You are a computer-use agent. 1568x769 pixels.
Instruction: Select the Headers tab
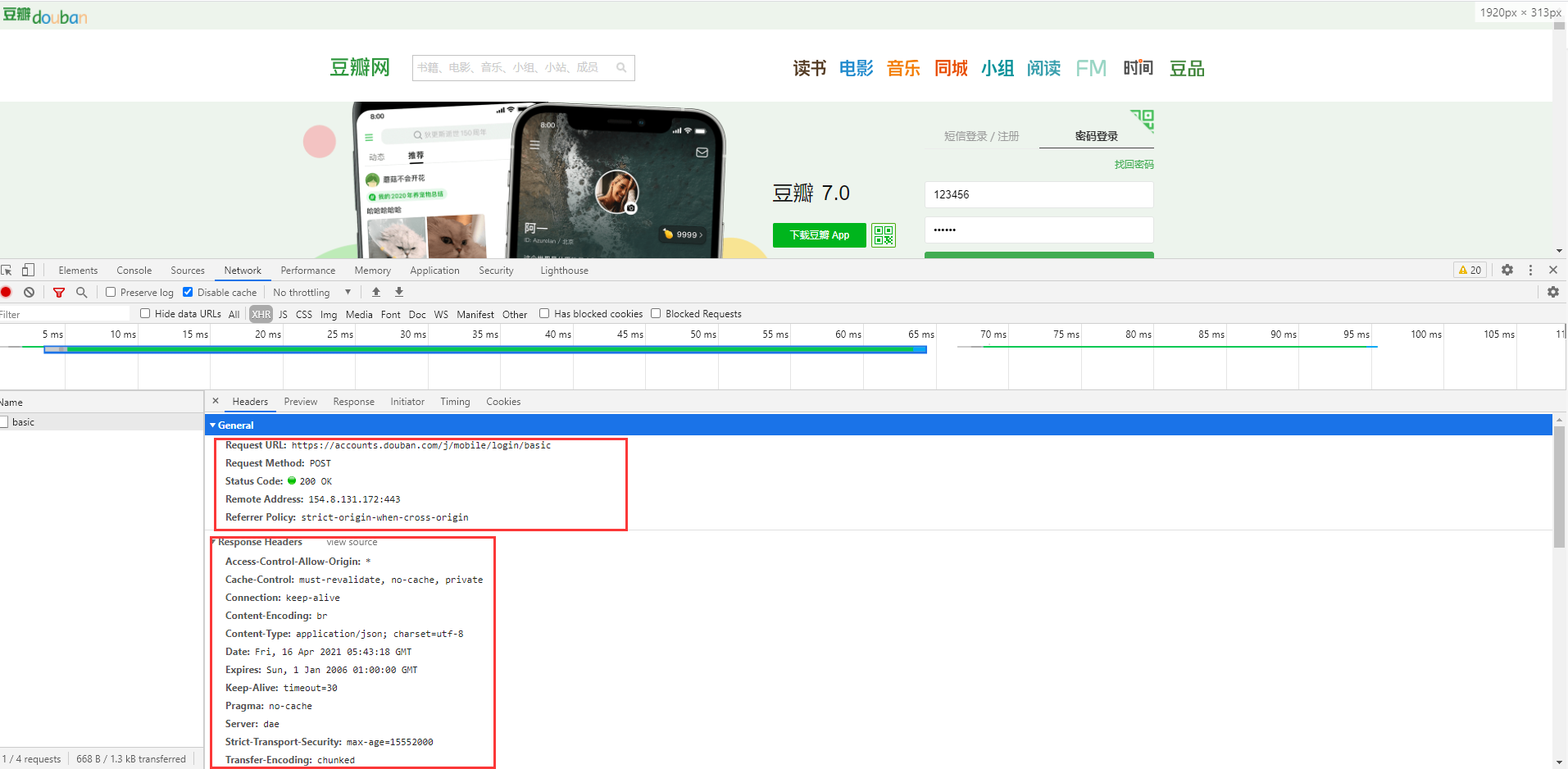click(250, 402)
